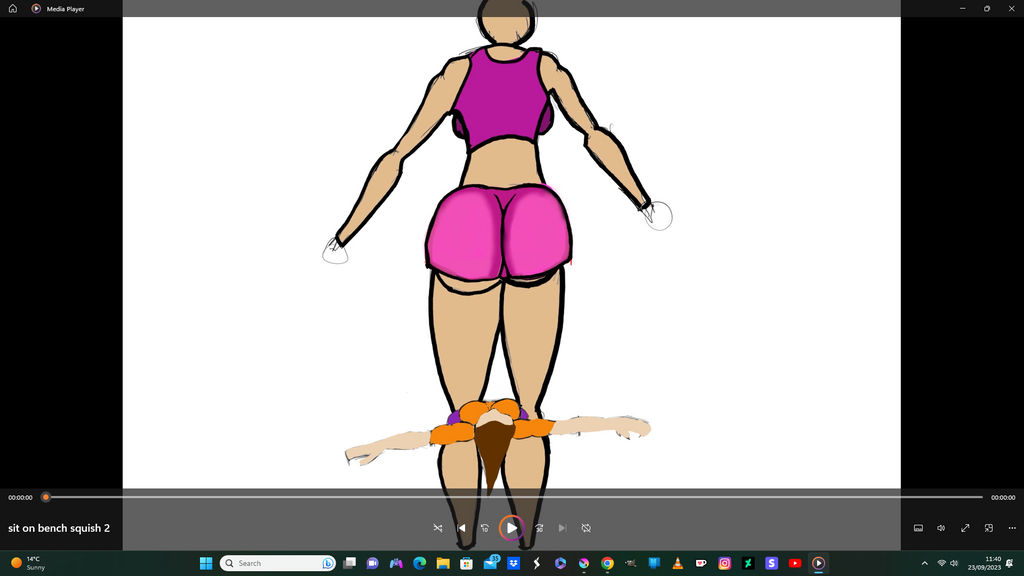Open the game controller app on the taskbar
This screenshot has width=1024, height=576.
396,563
